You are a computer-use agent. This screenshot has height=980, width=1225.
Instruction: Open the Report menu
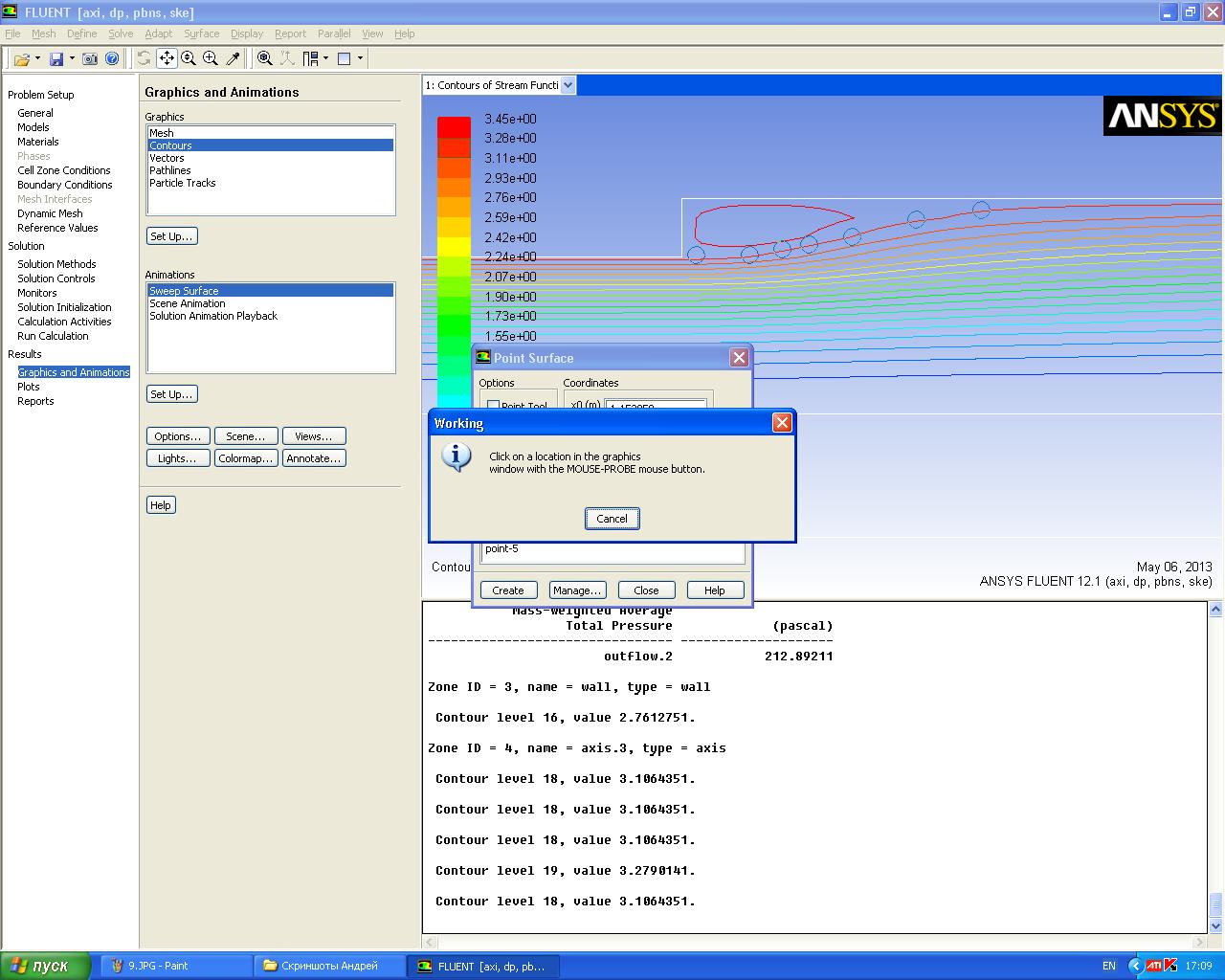pos(291,33)
